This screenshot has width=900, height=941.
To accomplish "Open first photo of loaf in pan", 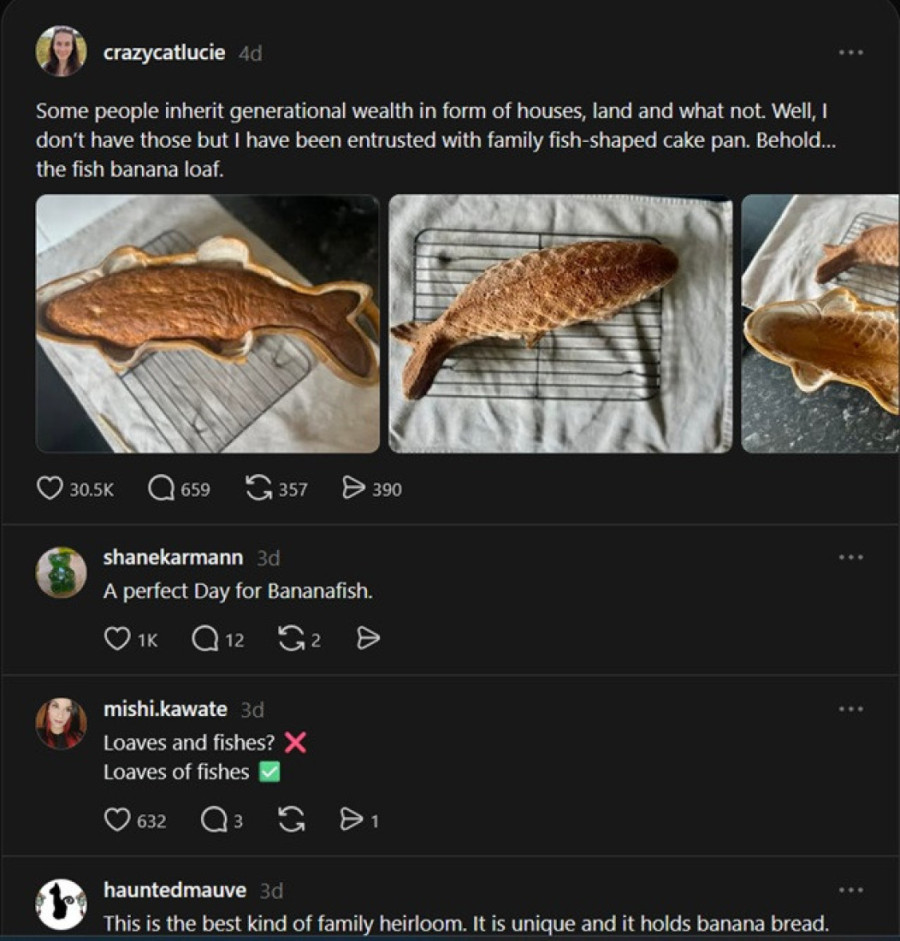I will (208, 323).
